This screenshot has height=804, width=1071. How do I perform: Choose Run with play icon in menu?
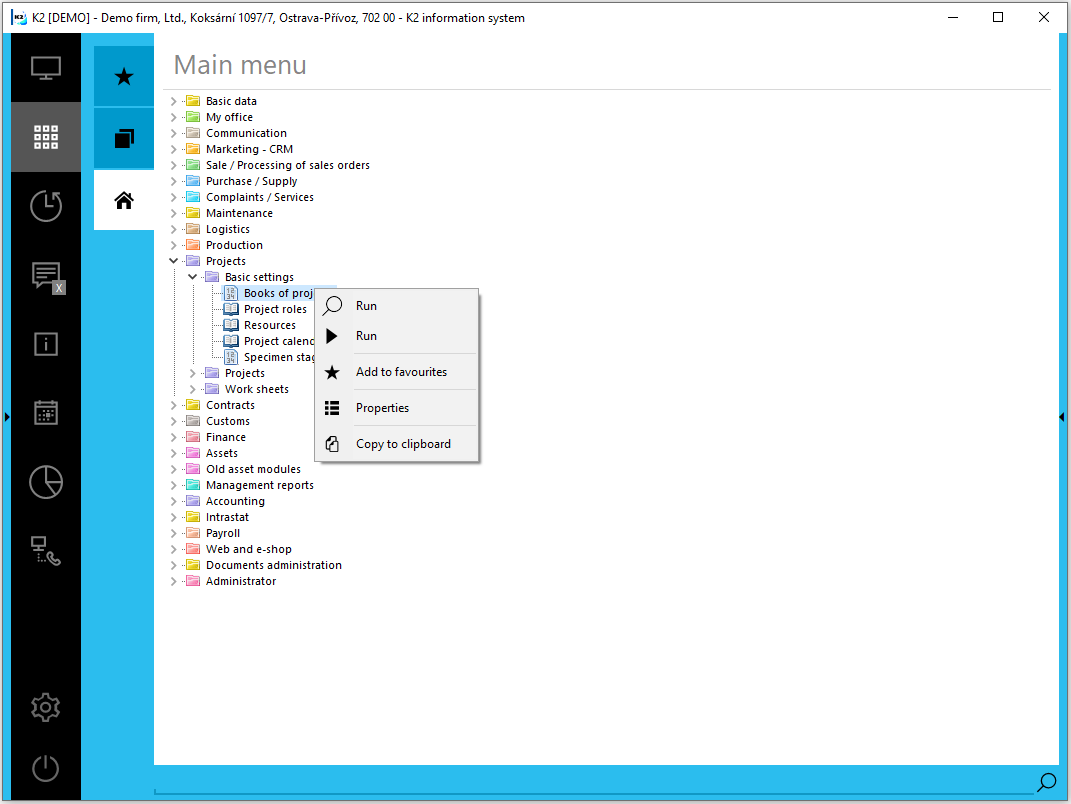[x=397, y=335]
